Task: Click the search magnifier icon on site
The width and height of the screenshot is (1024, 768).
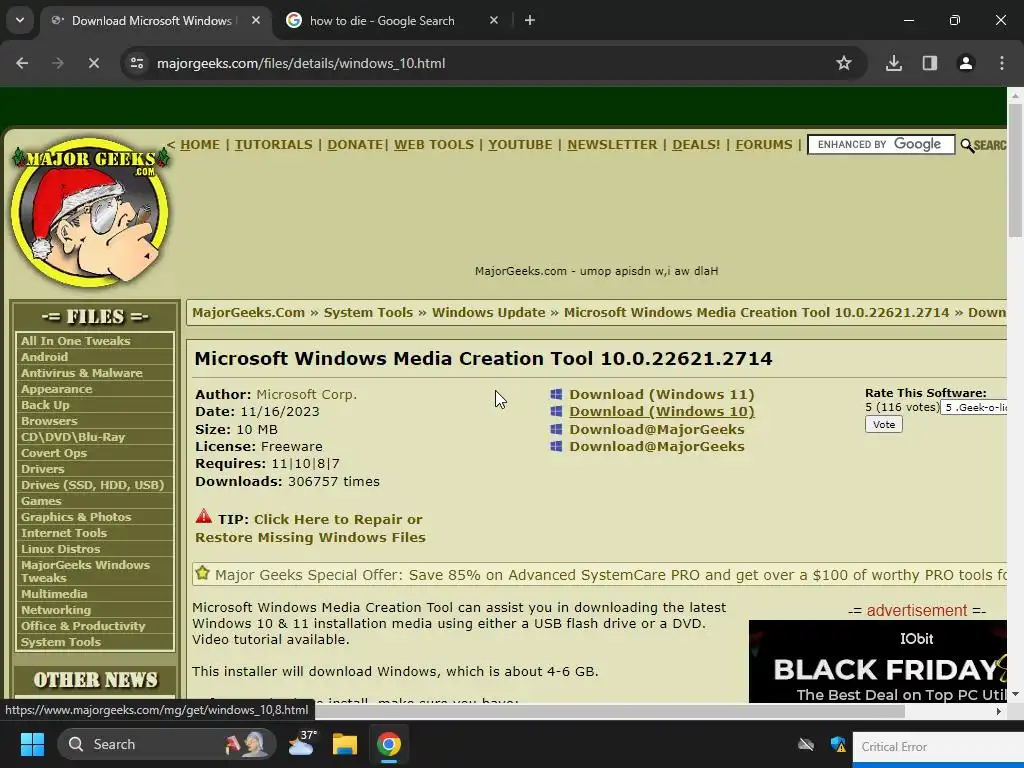Action: coord(967,145)
